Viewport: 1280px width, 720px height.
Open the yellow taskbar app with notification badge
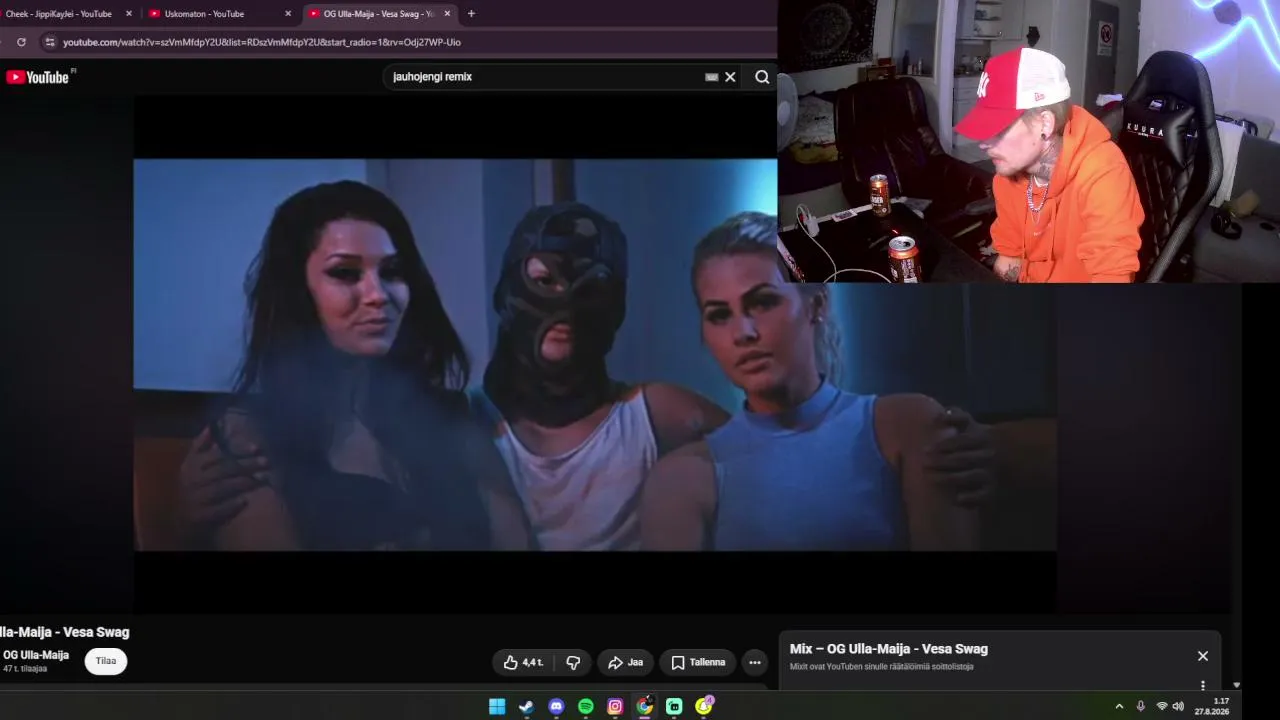[x=704, y=706]
